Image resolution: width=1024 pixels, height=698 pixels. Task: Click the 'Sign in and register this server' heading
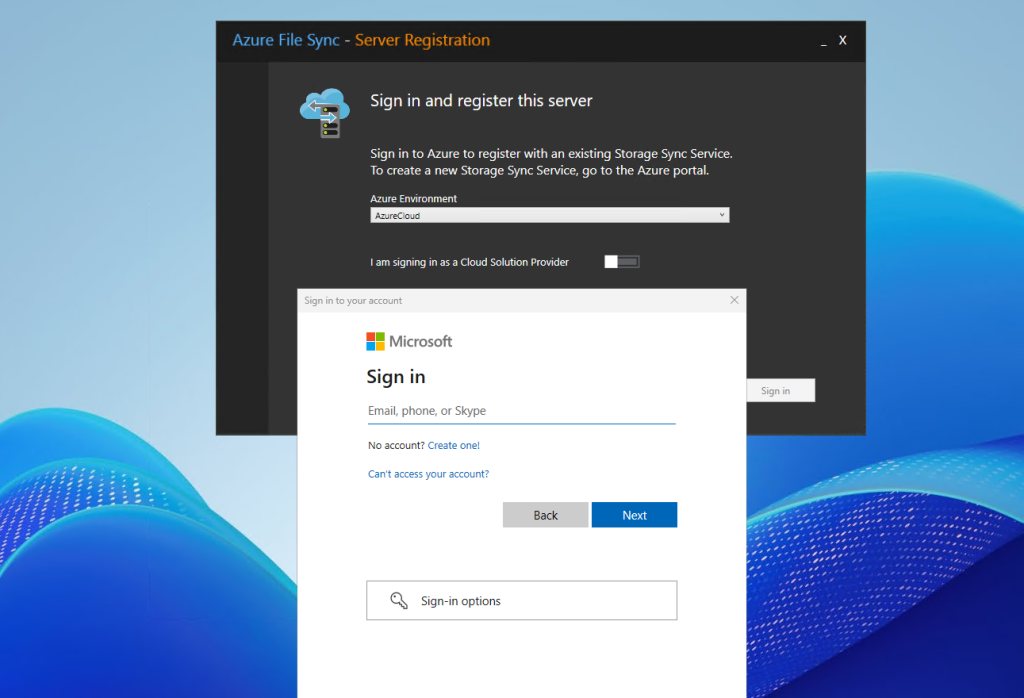coord(481,101)
